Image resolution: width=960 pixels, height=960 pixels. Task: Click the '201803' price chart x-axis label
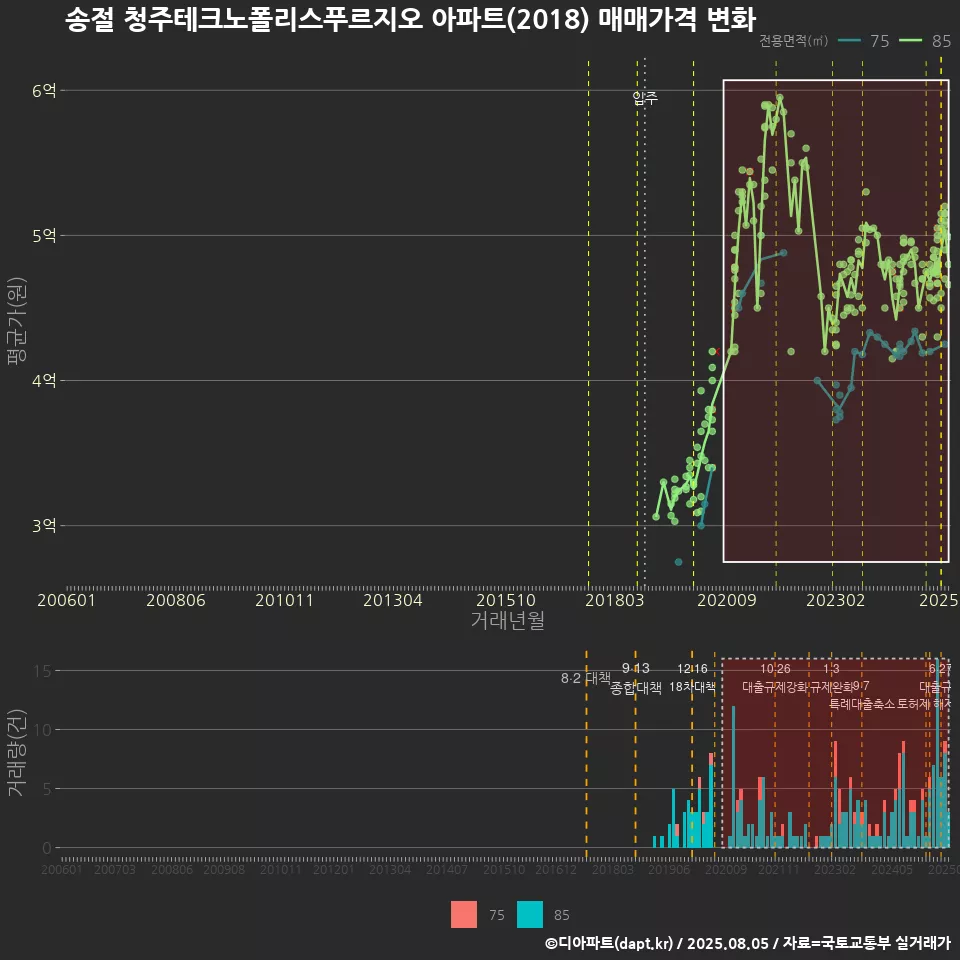615,600
